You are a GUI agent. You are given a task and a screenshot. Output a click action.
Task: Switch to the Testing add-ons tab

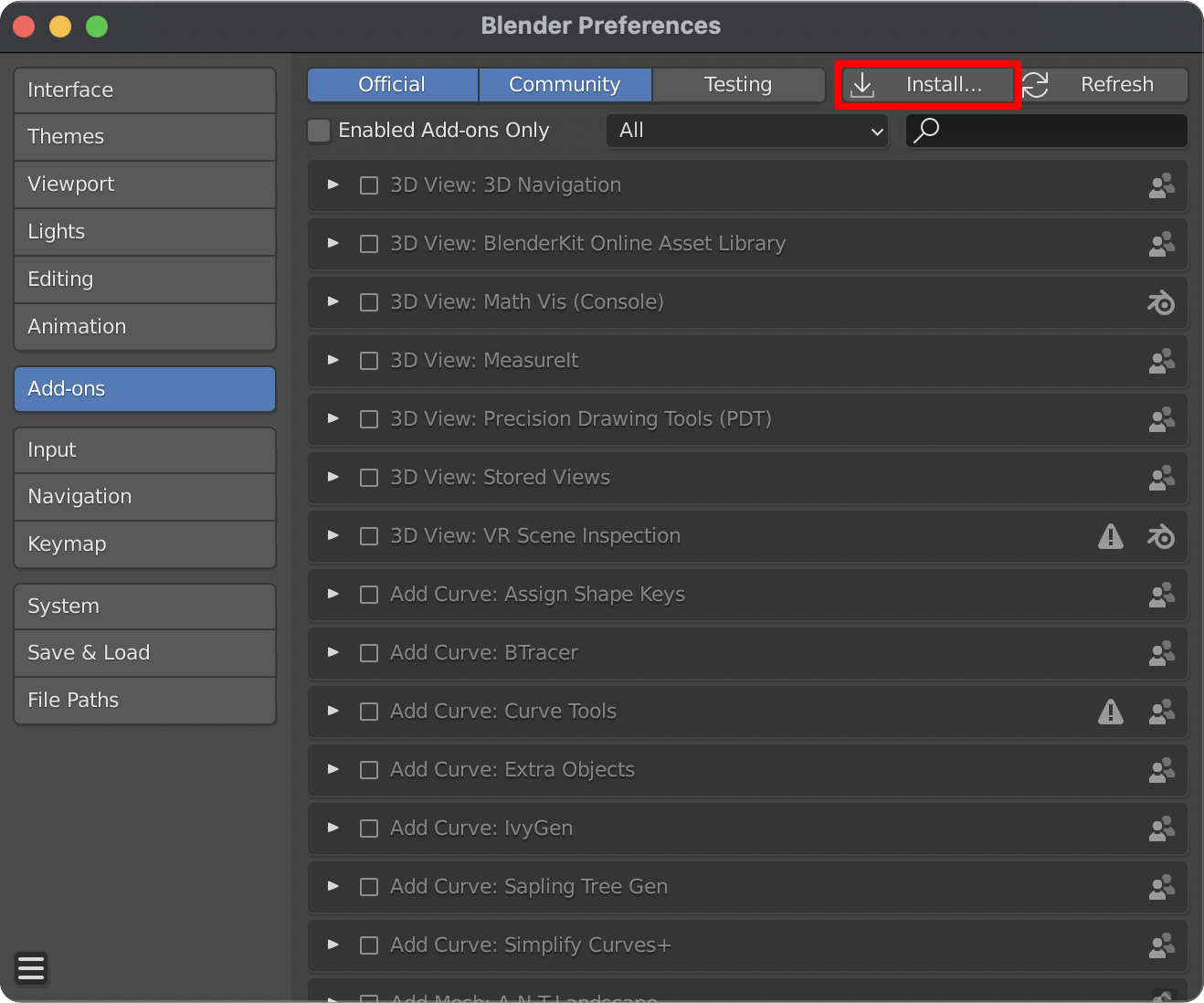(x=738, y=84)
